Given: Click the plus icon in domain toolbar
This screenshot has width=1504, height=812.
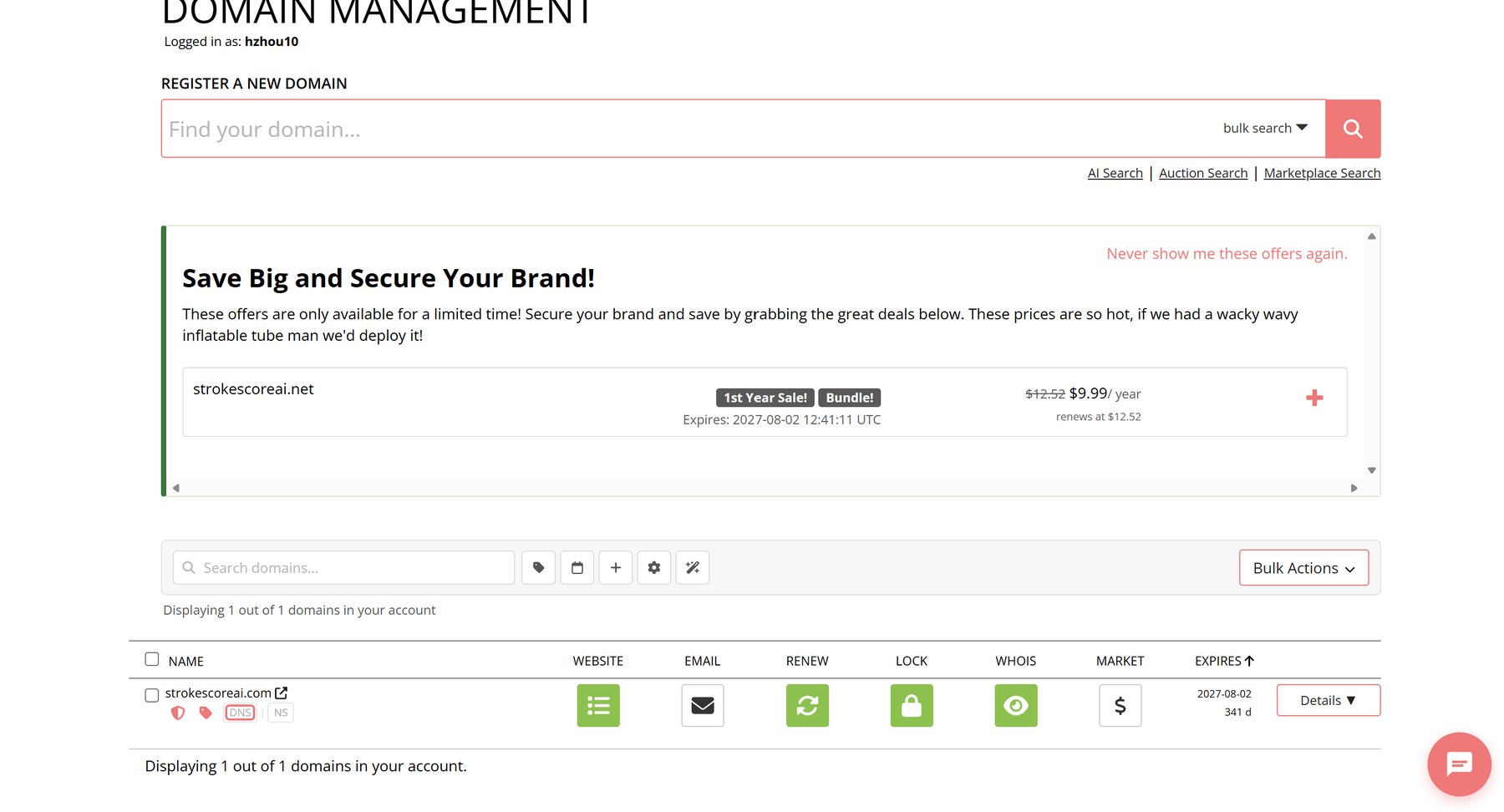Looking at the screenshot, I should 615,568.
